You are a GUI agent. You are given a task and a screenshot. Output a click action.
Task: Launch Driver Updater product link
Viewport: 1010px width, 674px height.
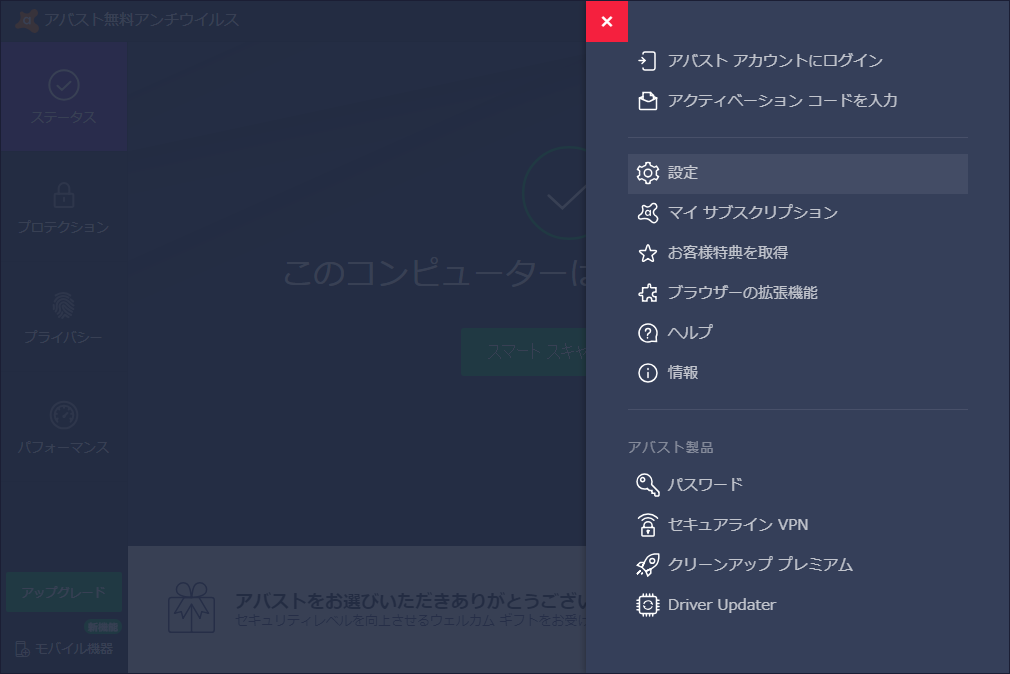coord(797,605)
